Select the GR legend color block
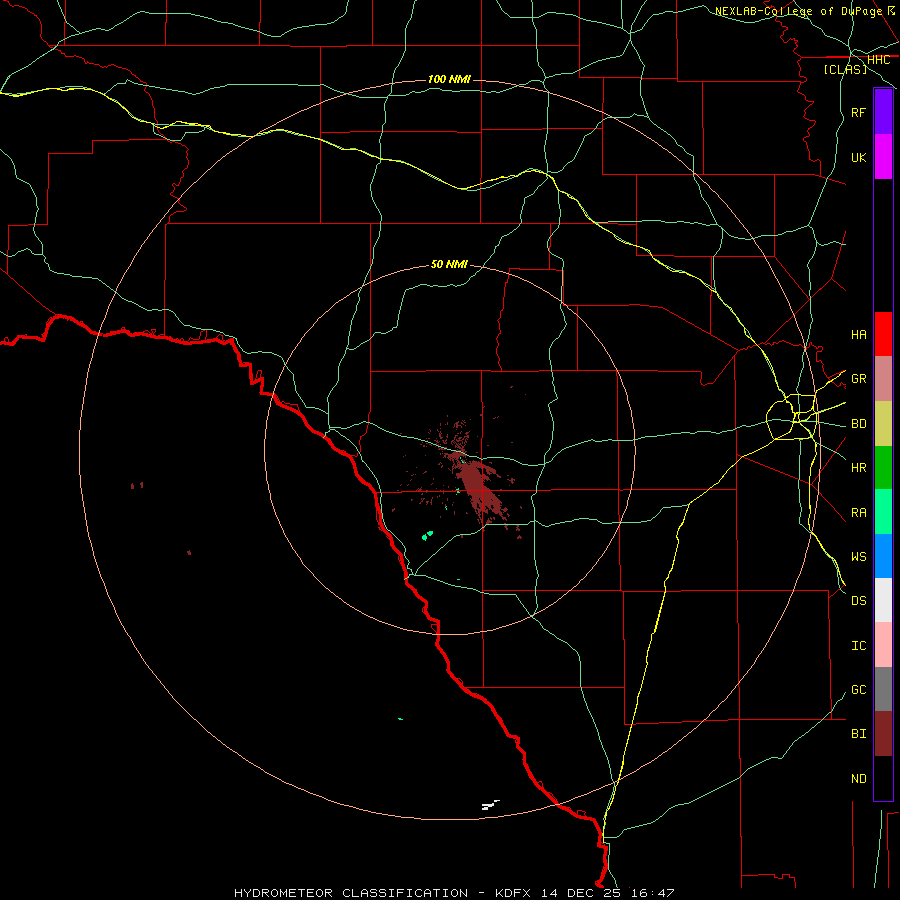This screenshot has height=900, width=900. (883, 379)
